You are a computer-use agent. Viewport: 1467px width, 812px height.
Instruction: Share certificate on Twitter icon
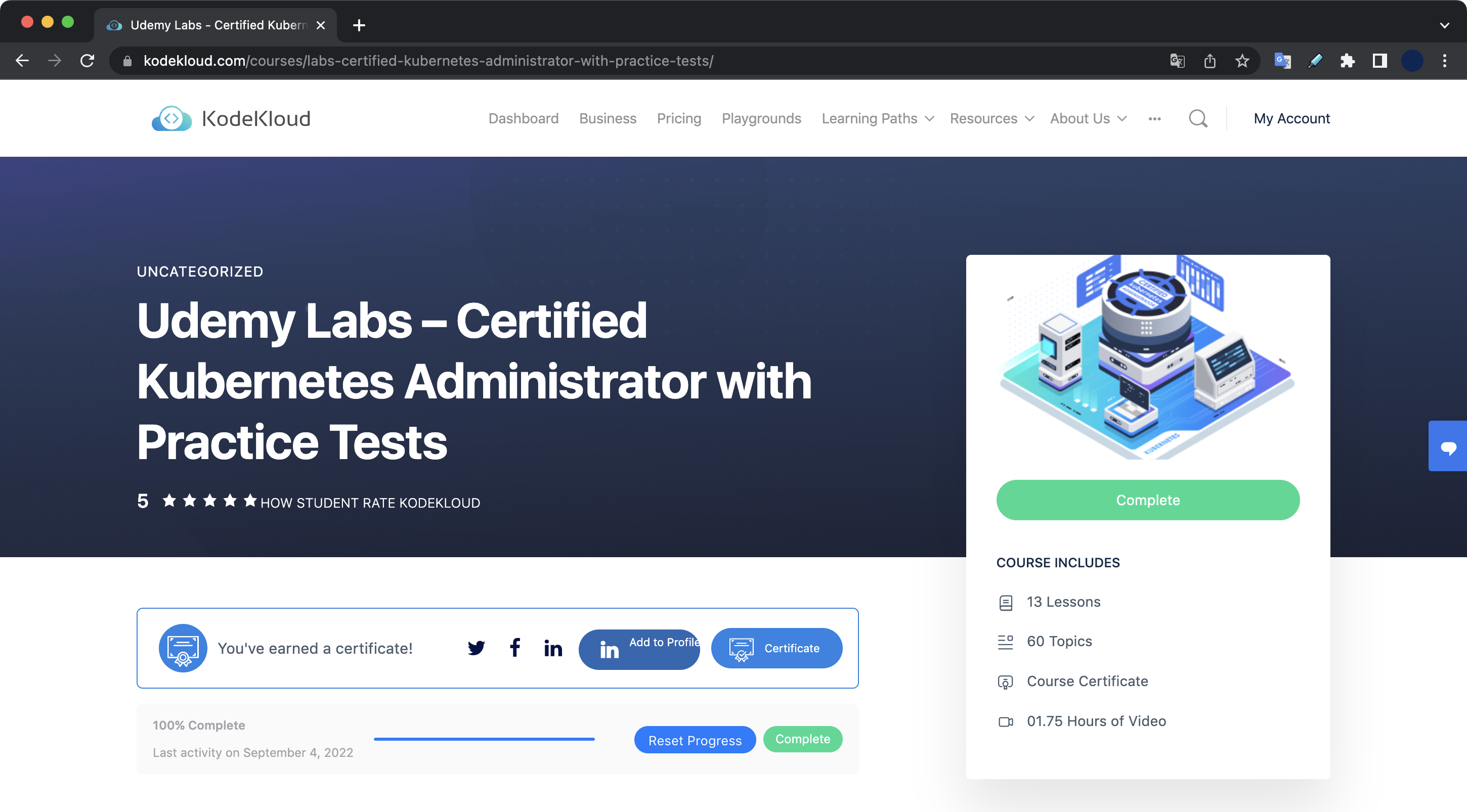(x=476, y=648)
